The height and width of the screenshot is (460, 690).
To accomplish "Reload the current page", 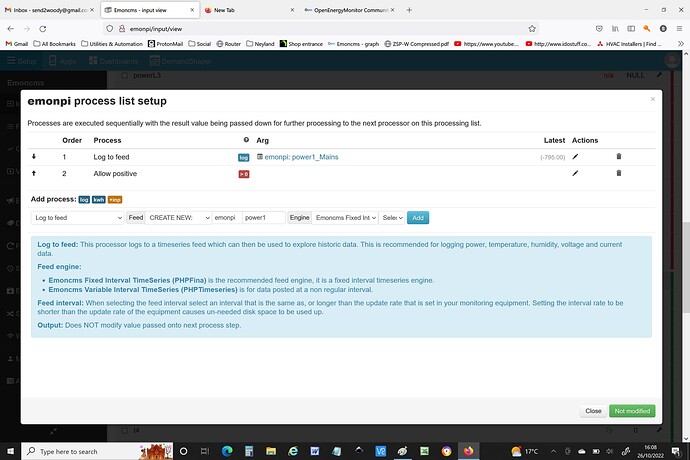I will coord(43,29).
